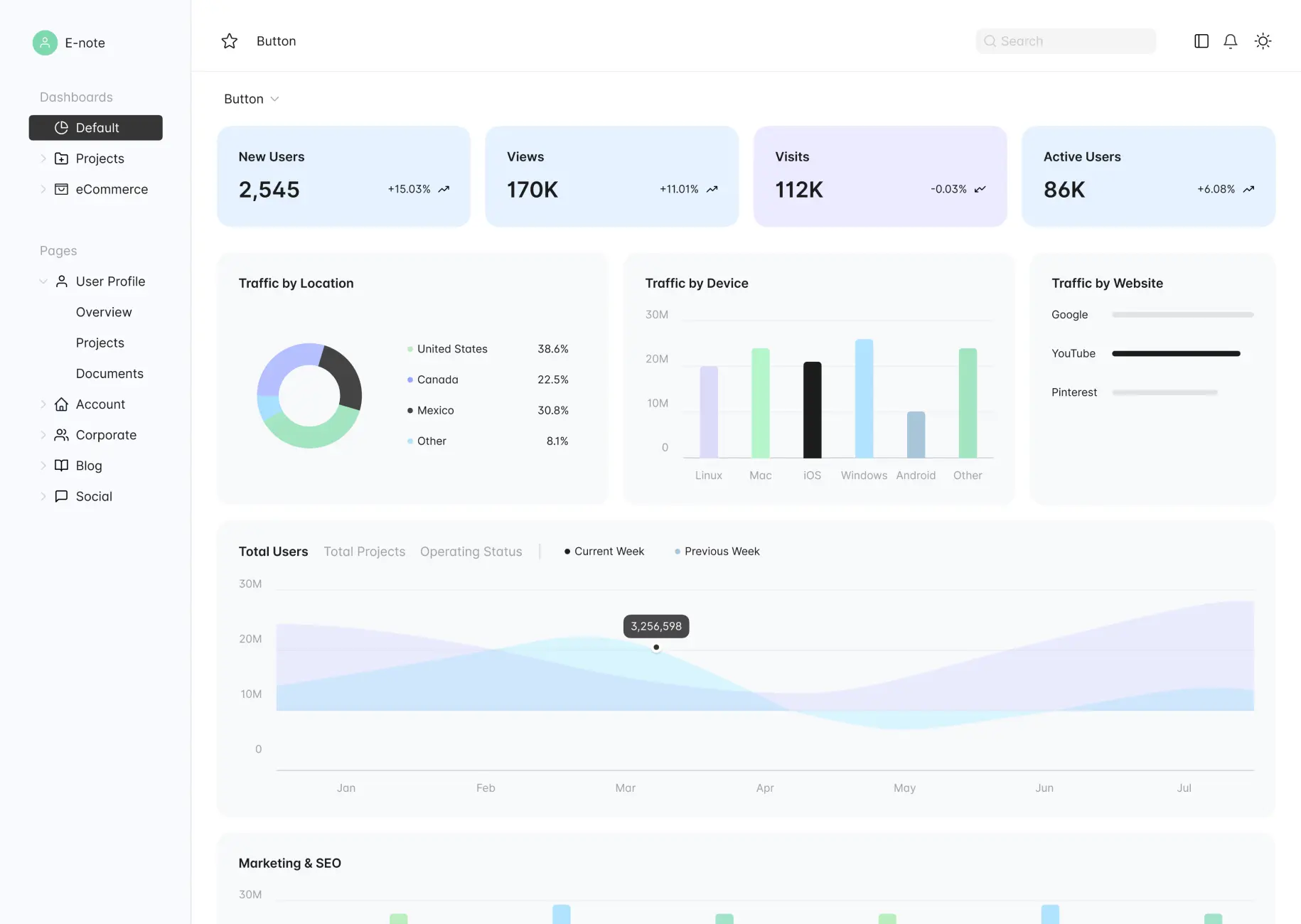Click the Button breadcrumb in header
Image resolution: width=1301 pixels, height=924 pixels.
(276, 41)
